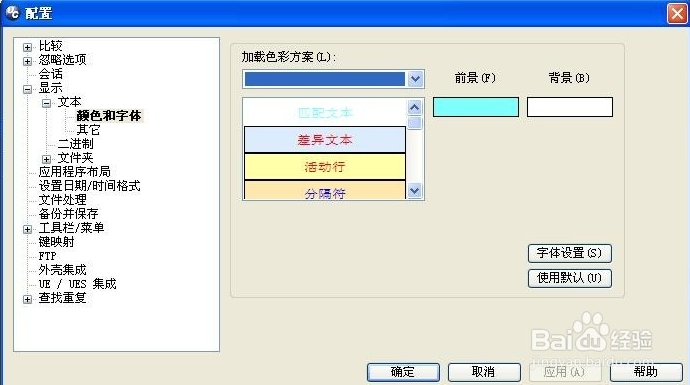690x385 pixels.
Task: Select 分隔符 in color list
Action: [x=325, y=190]
